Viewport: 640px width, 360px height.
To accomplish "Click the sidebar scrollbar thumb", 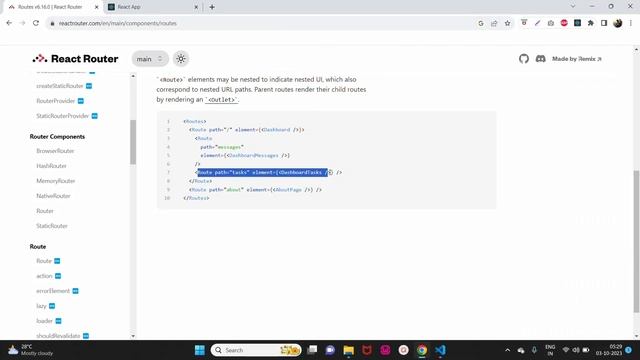I will point(133,142).
